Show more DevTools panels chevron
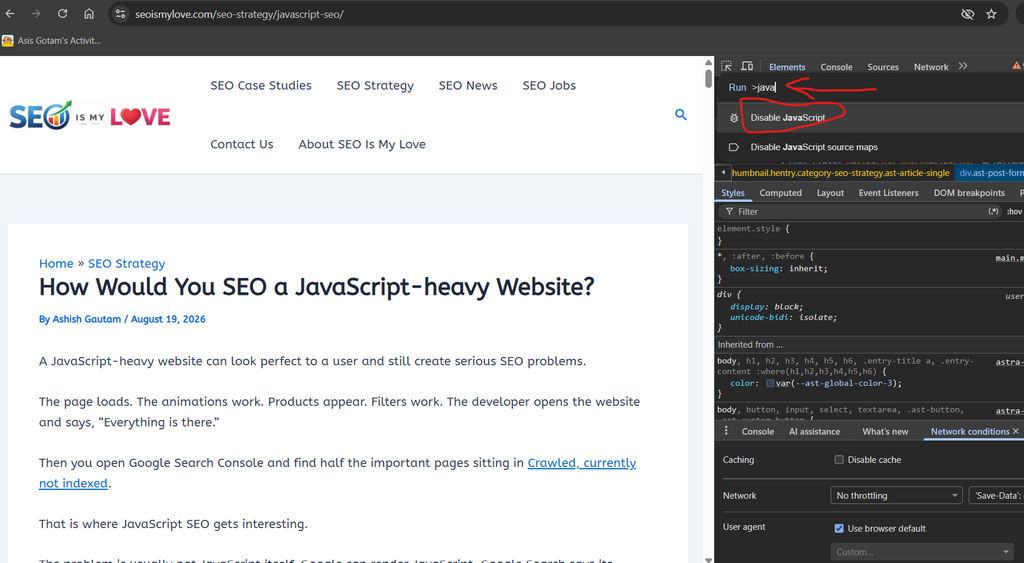 tap(963, 66)
